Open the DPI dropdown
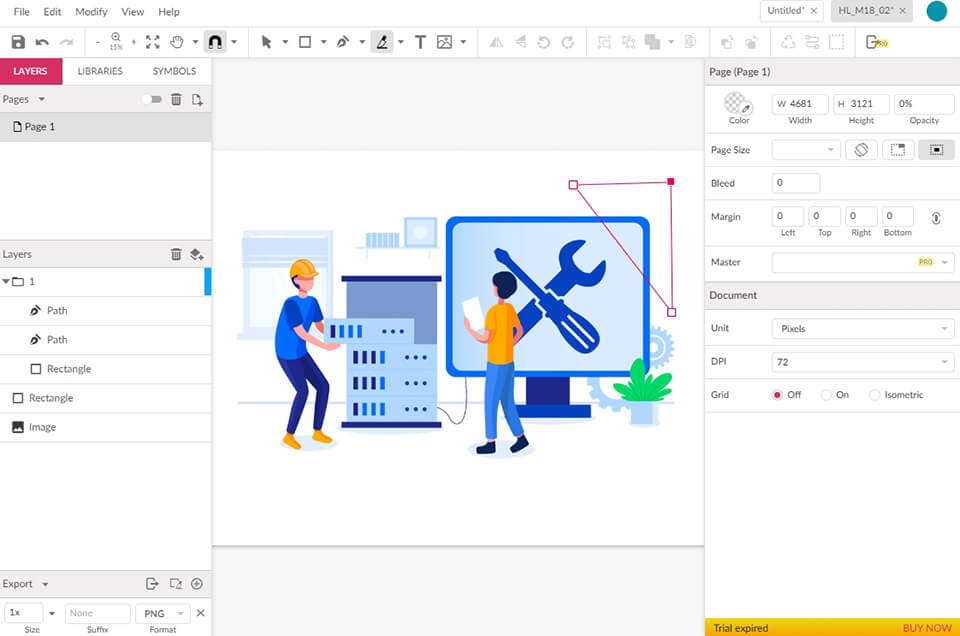Viewport: 960px width, 636px height. pyautogui.click(x=862, y=362)
